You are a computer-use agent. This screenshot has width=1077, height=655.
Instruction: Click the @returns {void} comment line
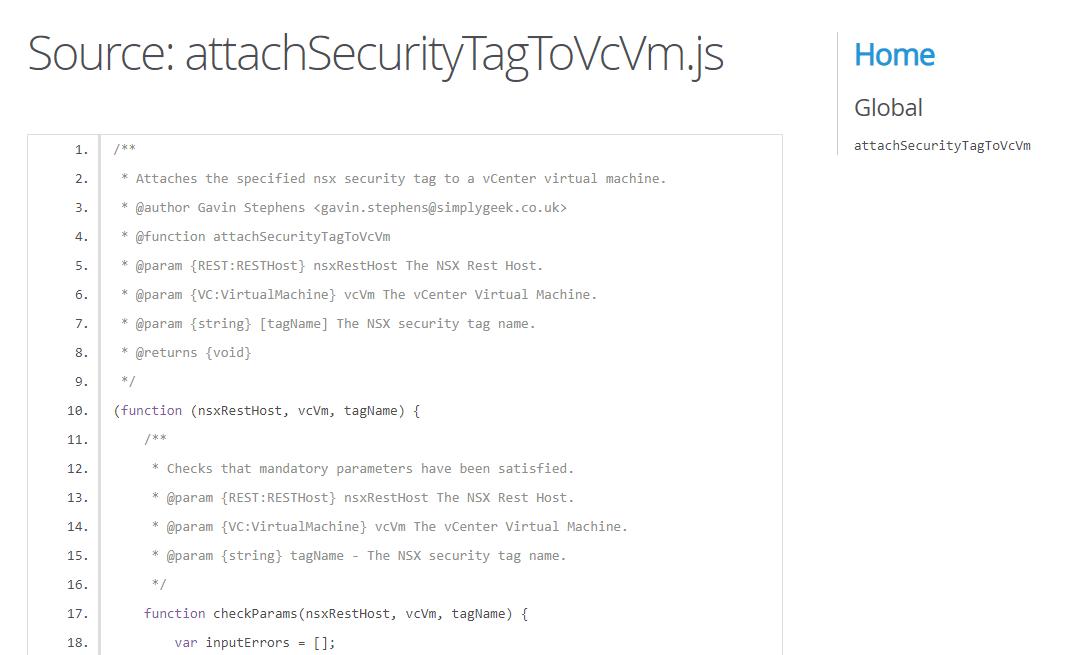coord(186,353)
